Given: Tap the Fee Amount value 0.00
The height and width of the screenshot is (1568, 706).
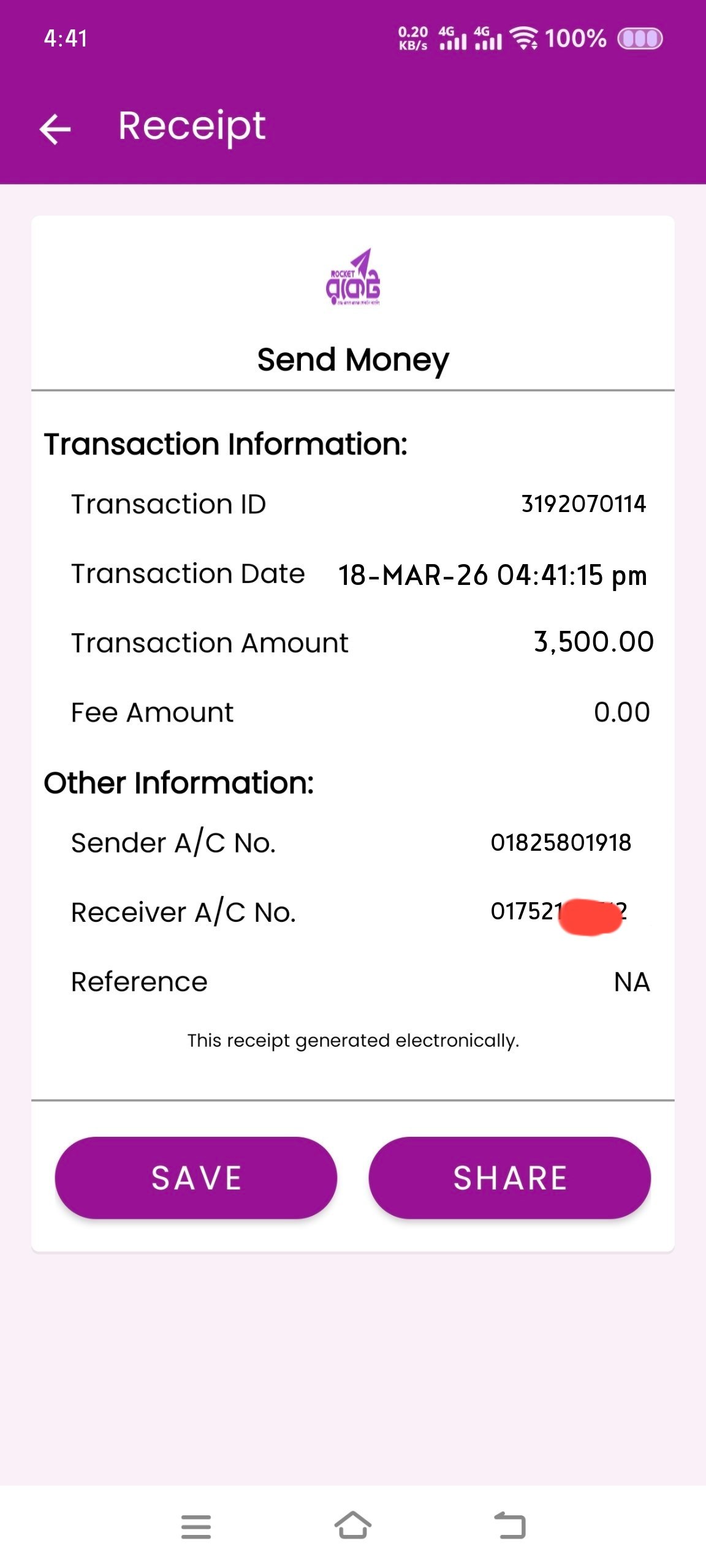Looking at the screenshot, I should point(621,712).
